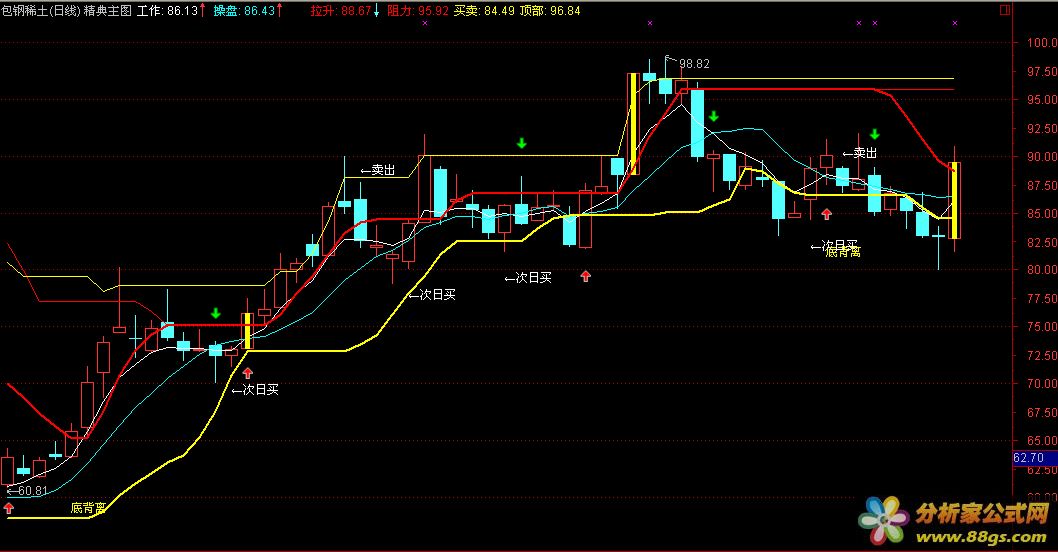Click the red up arrow right of the 80.00-level 次日买 label
Screen dimensions: 1058x552
pos(586,275)
